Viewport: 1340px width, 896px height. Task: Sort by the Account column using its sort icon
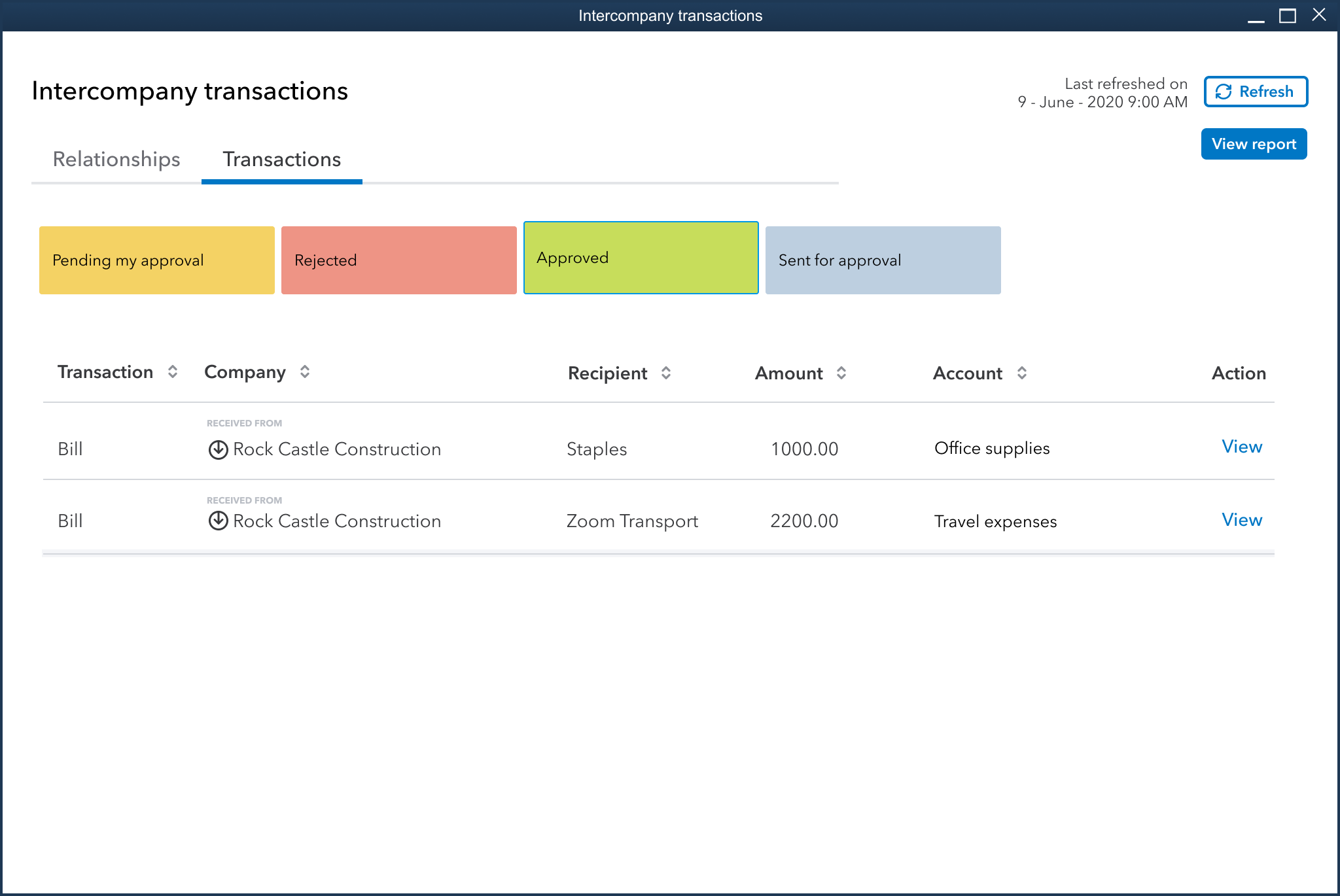1022,373
